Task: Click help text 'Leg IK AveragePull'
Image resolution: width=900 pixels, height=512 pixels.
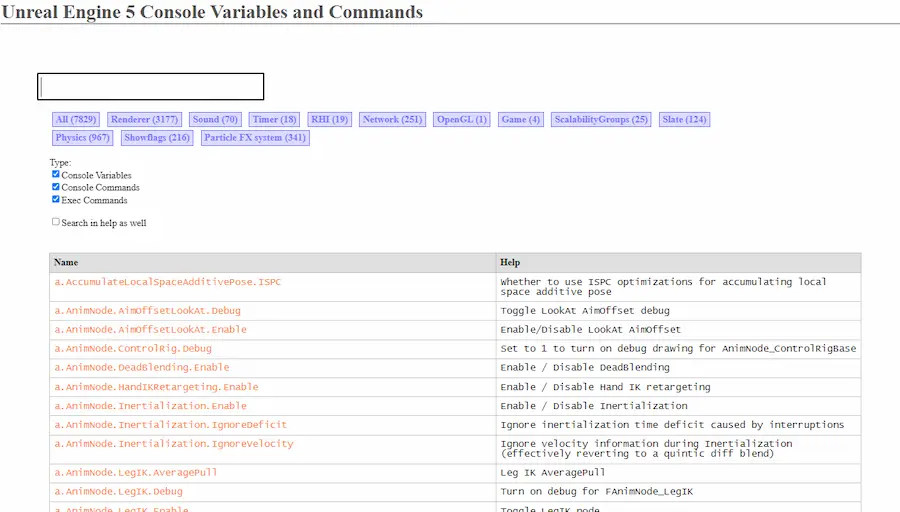Action: coord(553,472)
